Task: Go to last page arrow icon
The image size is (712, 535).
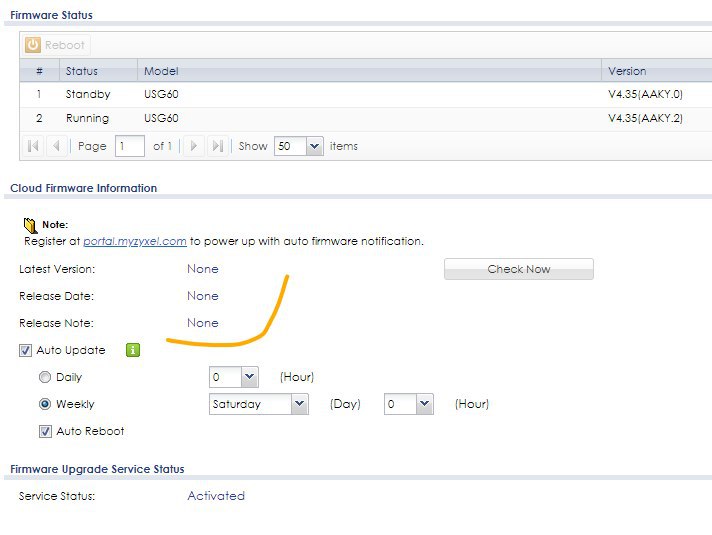Action: click(x=218, y=146)
